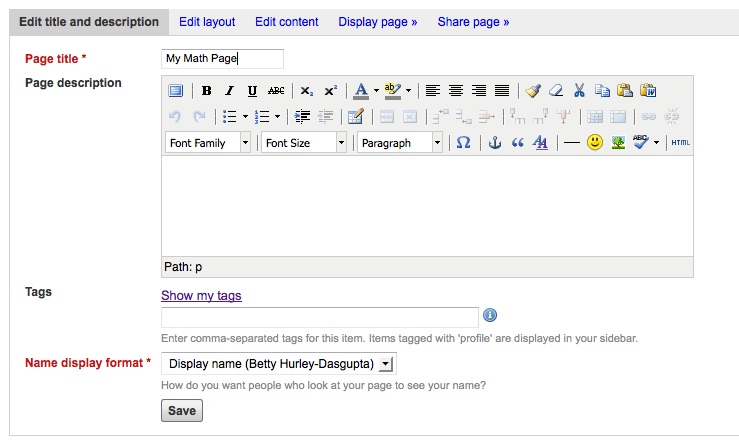Toggle underline text formatting
The width and height of the screenshot is (739, 440).
coord(252,91)
